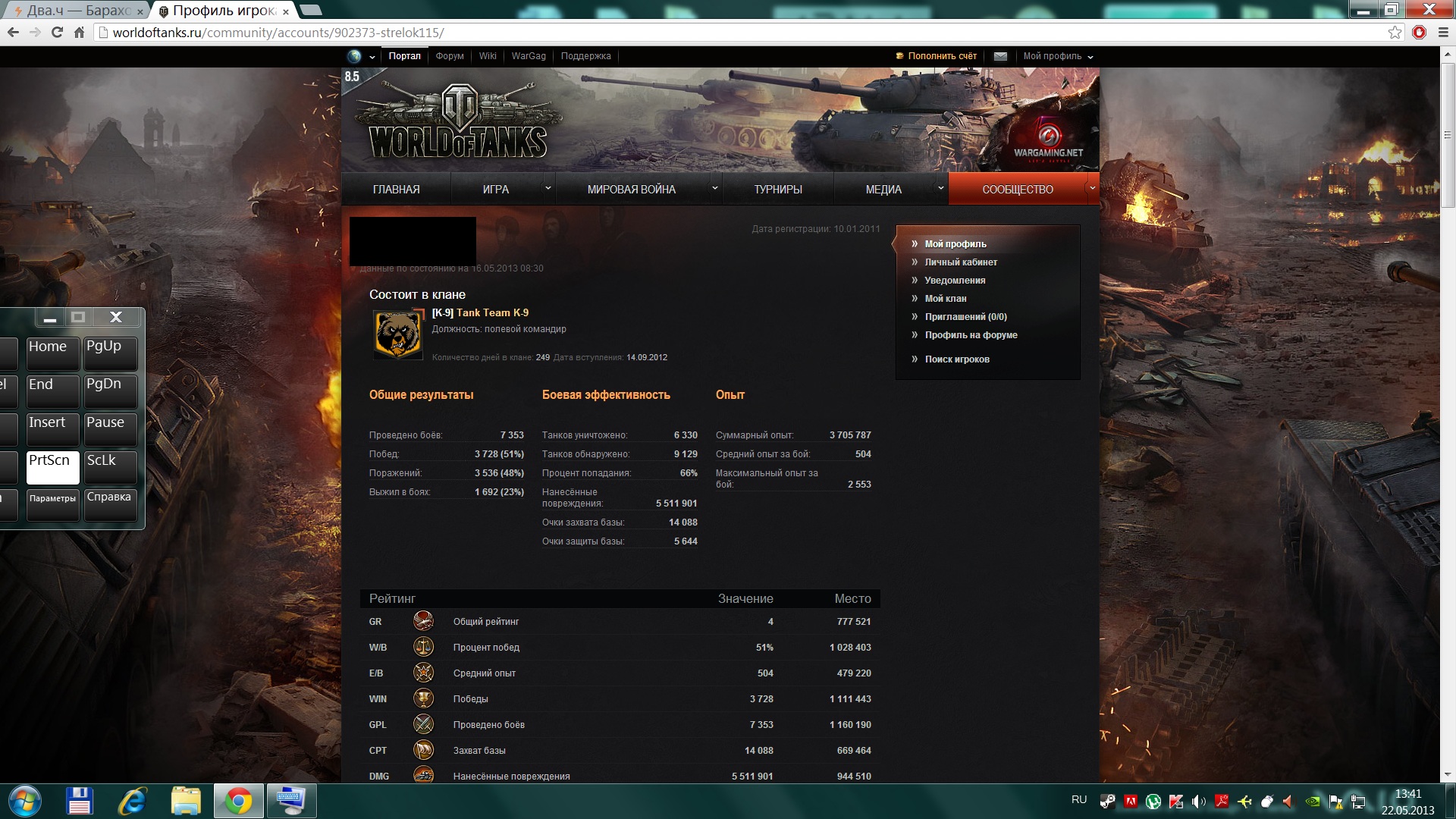The width and height of the screenshot is (1456, 819).
Task: Open Internet Explorer from the taskbar
Action: [133, 801]
